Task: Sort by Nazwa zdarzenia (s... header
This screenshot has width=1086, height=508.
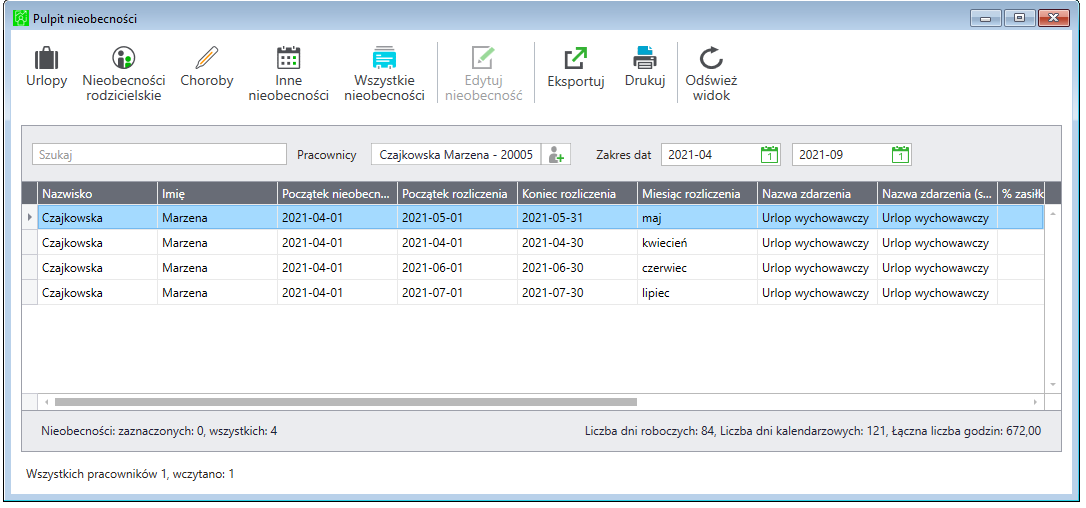Action: click(x=936, y=193)
